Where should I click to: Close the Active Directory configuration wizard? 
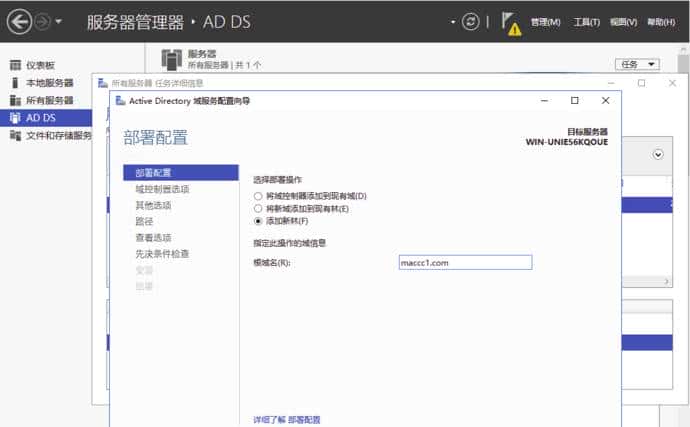[606, 101]
